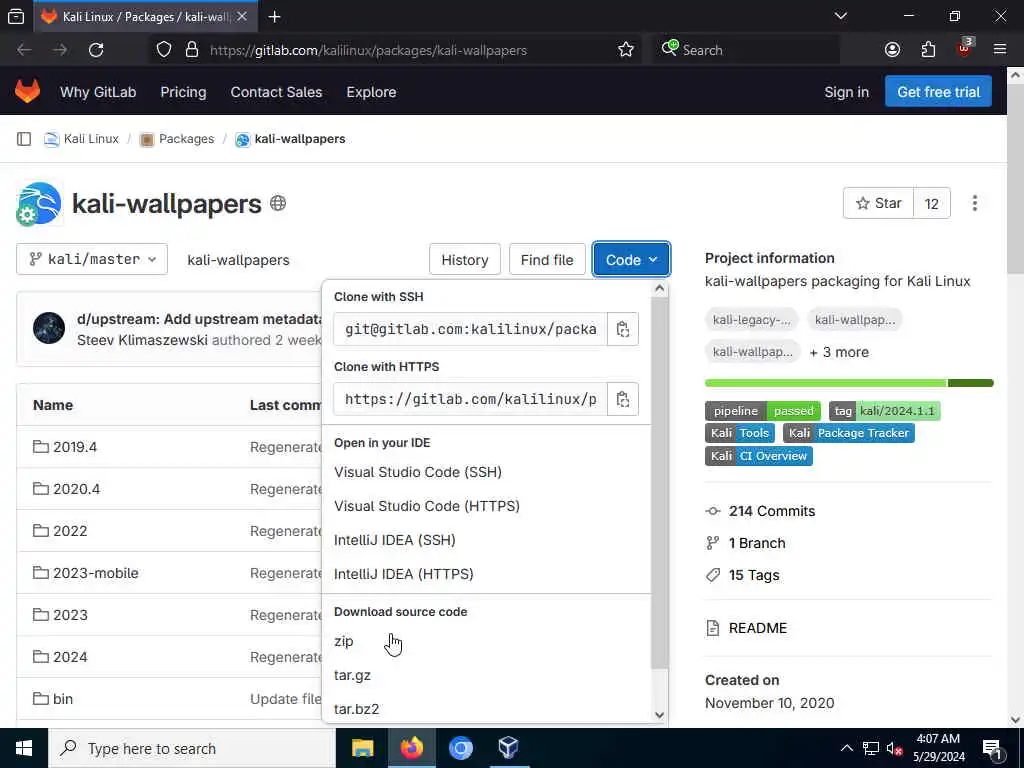Click the language usage progress bar
The width and height of the screenshot is (1024, 768).
(x=849, y=383)
